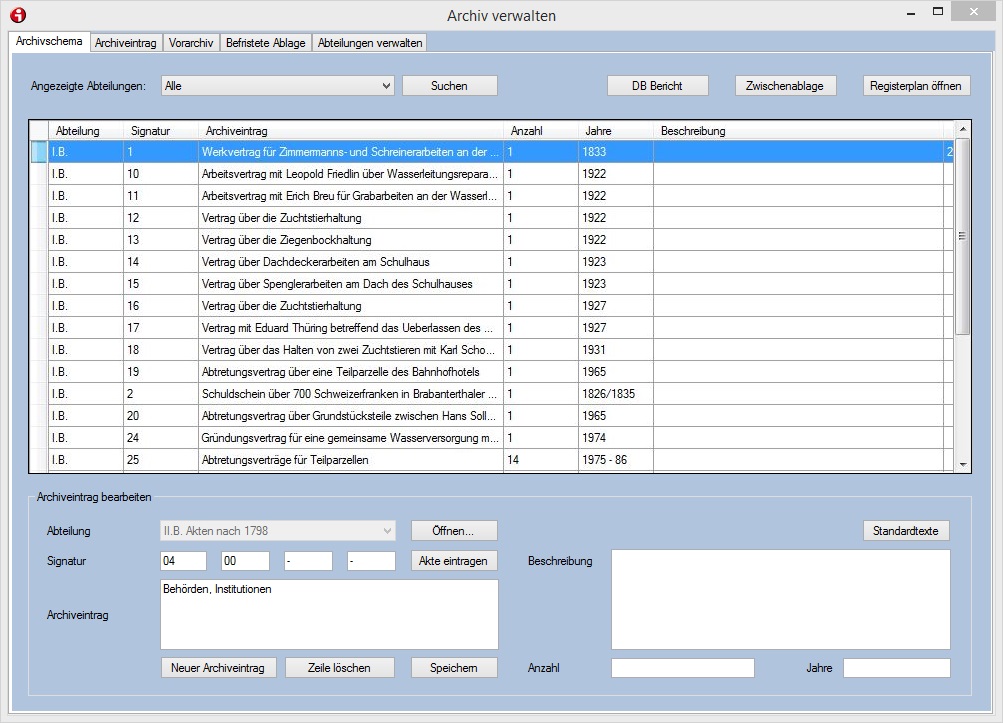1003x723 pixels.
Task: Click Registerplan öffnen button
Action: coord(916,86)
